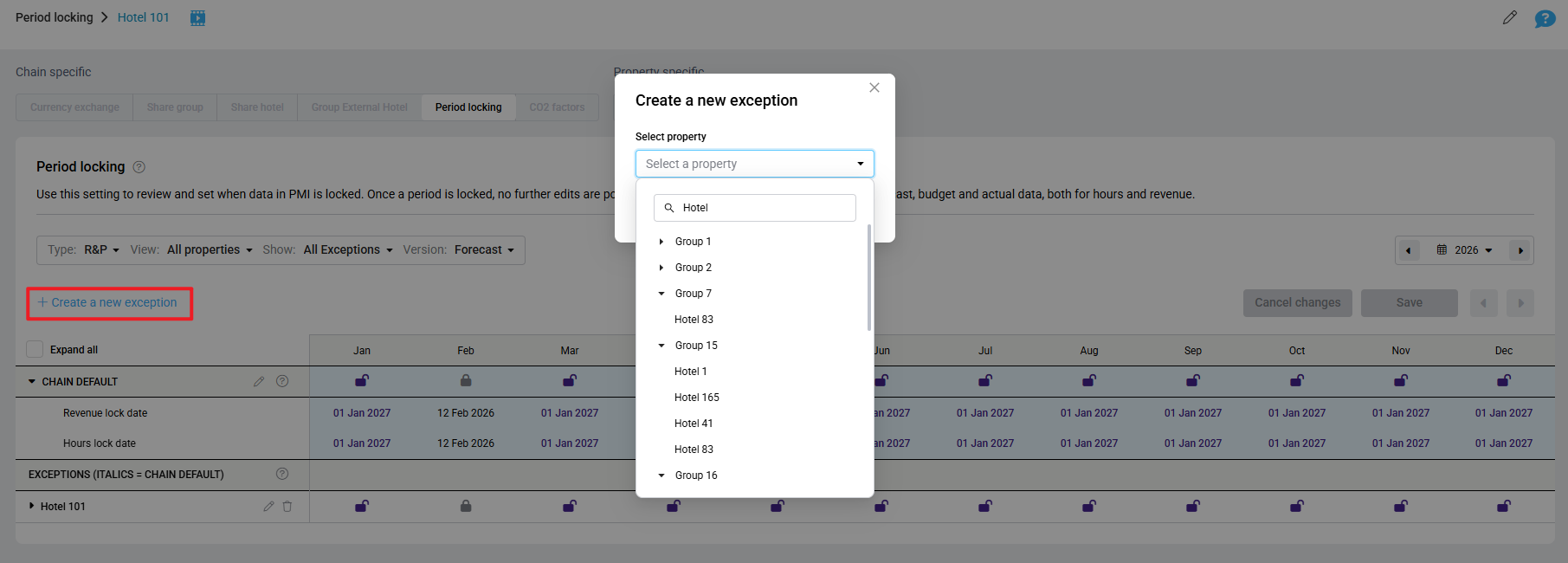Open the CO2 factors tab
The width and height of the screenshot is (1568, 563).
click(557, 107)
